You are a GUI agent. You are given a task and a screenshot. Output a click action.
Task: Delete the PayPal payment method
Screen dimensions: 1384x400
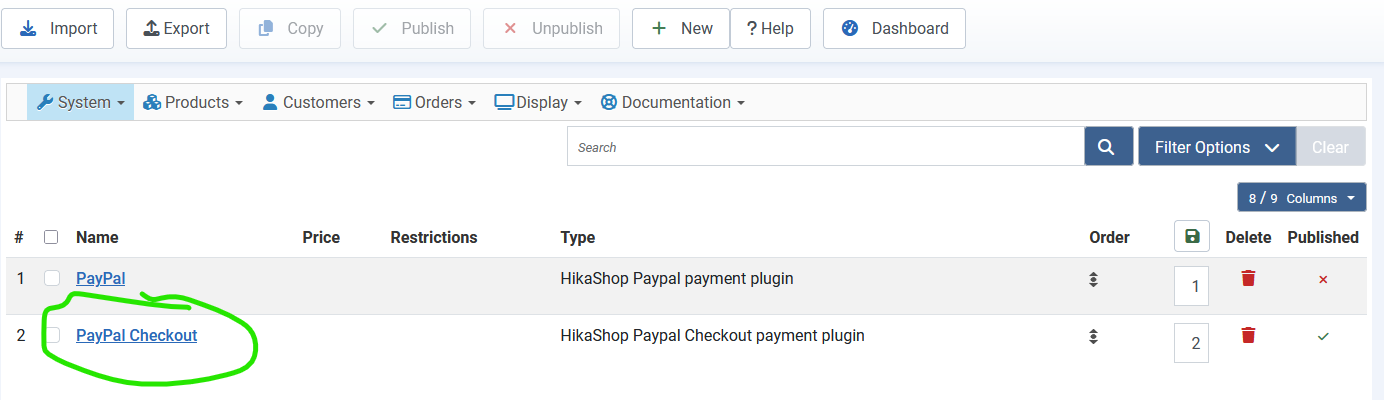pos(1248,278)
